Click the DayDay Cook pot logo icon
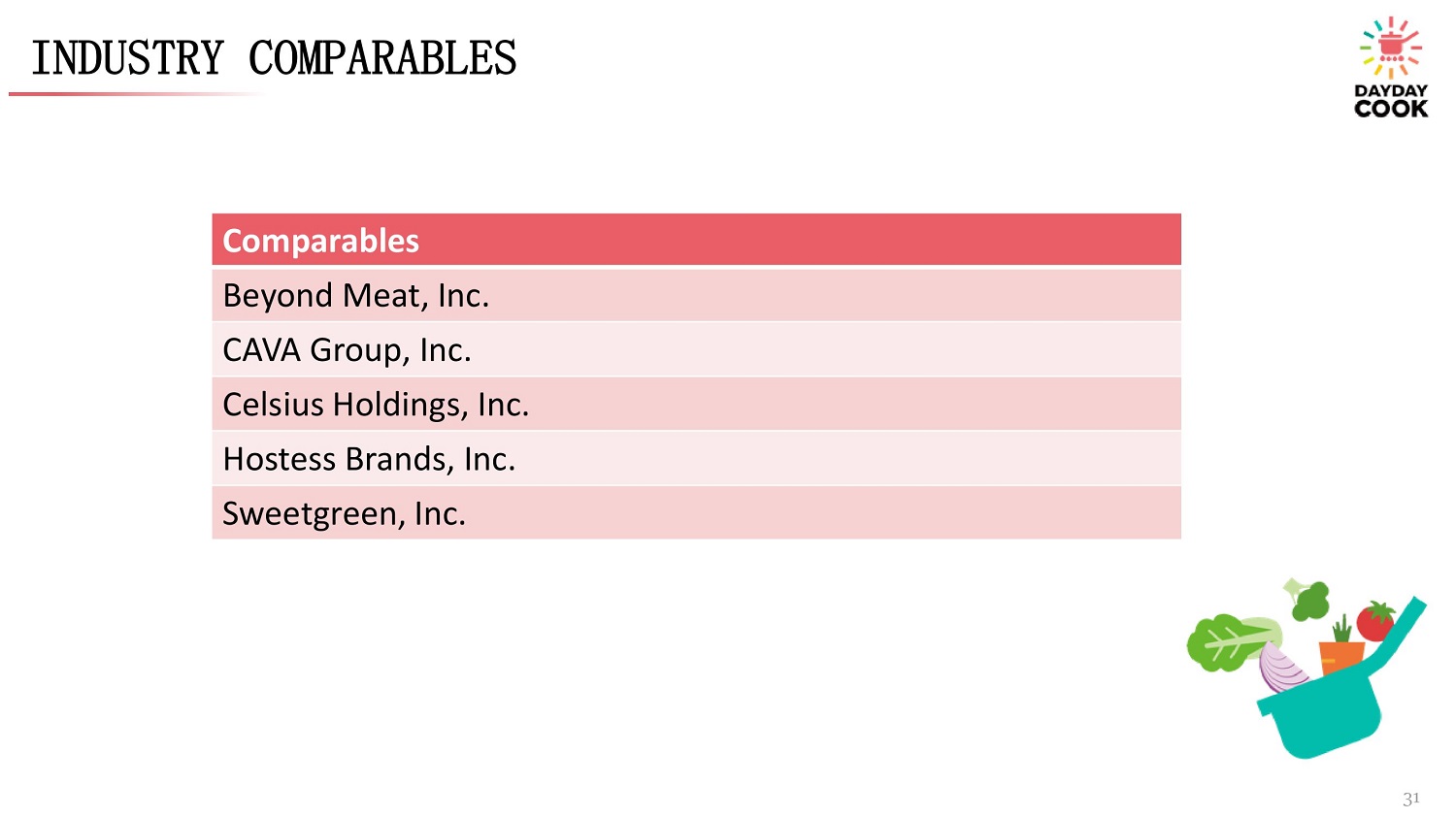This screenshot has width=1456, height=818. (x=1391, y=47)
